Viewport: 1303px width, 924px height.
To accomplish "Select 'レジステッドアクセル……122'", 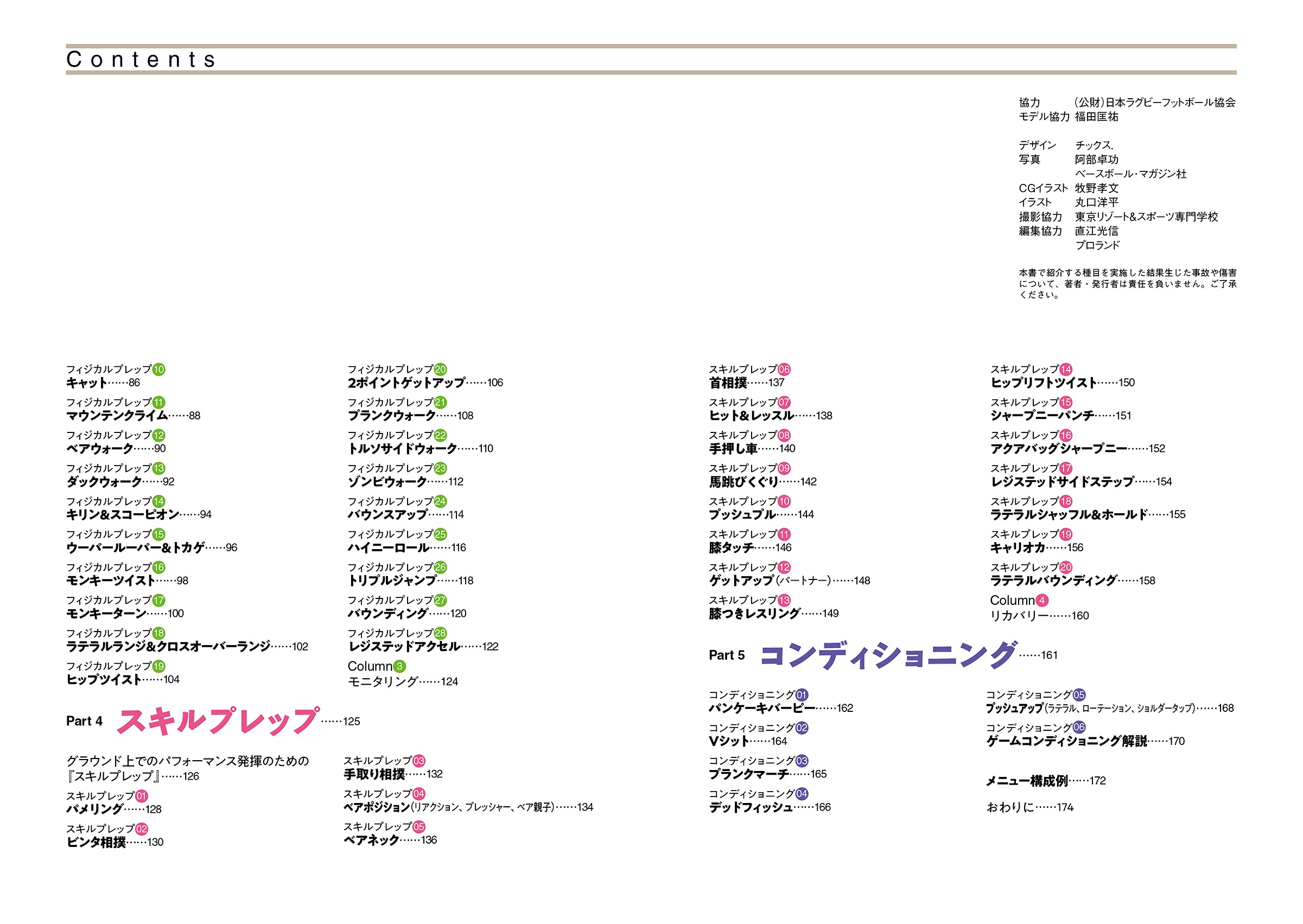I will pyautogui.click(x=423, y=646).
